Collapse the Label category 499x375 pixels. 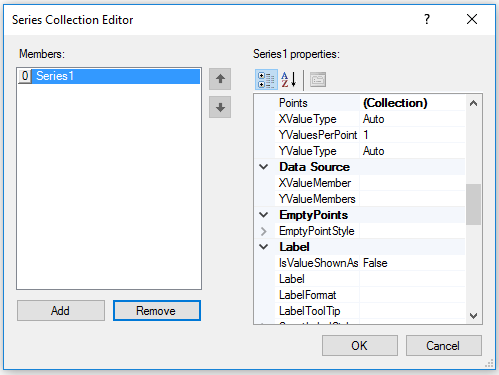264,247
